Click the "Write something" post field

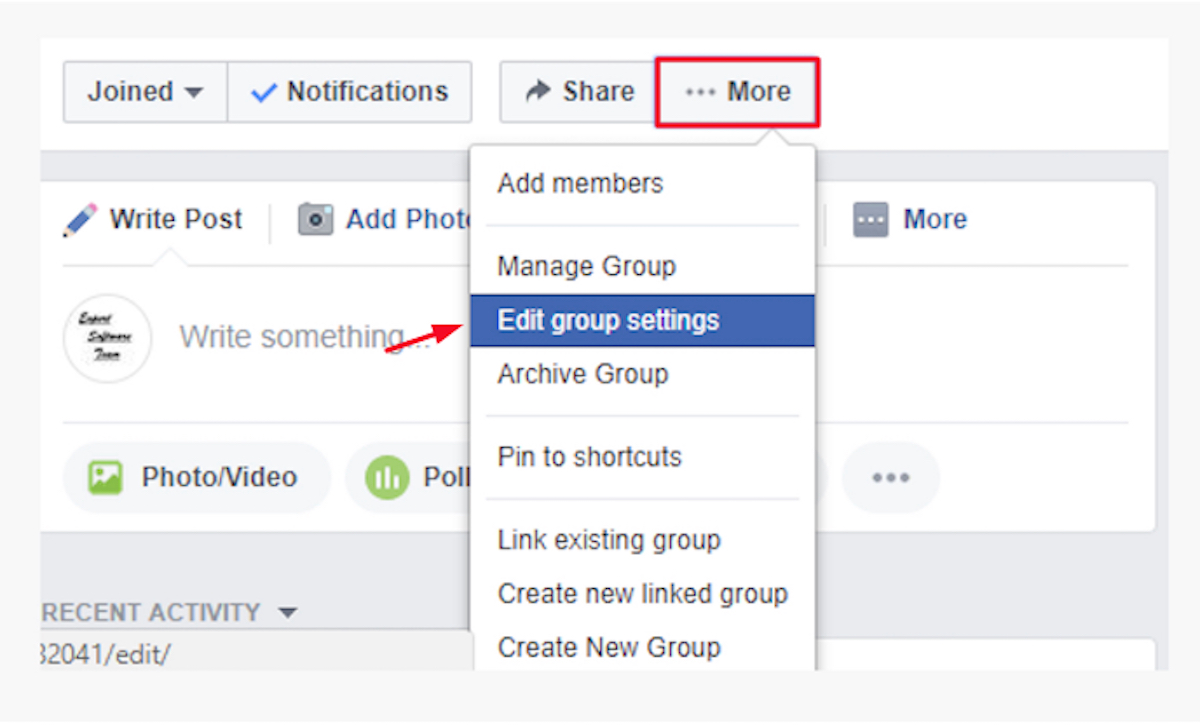pos(300,337)
